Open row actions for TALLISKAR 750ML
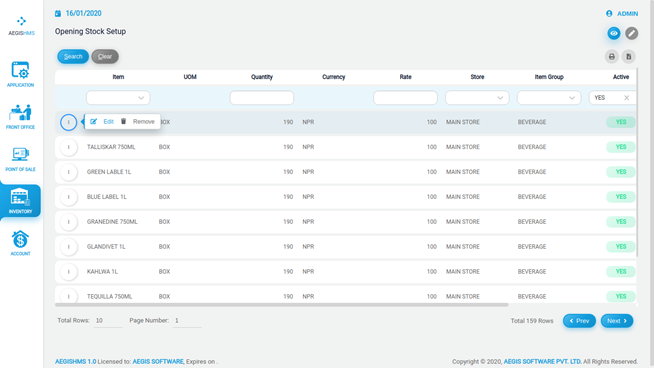 pos(69,147)
